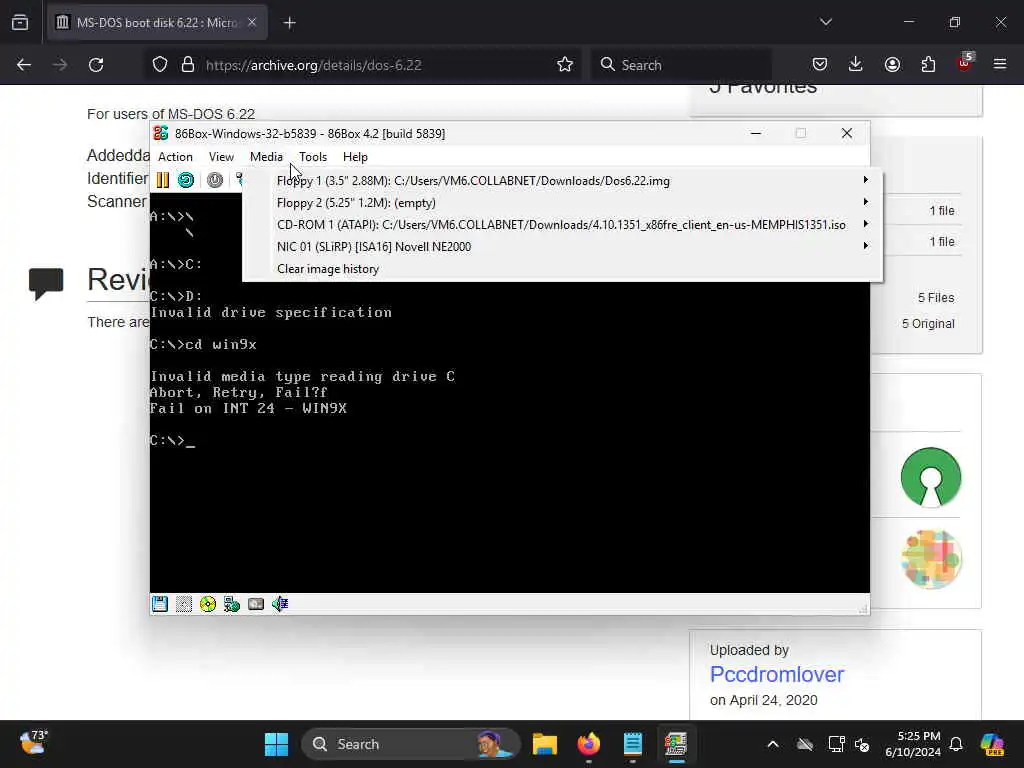Click the ACPI shutdown power icon
The image size is (1024, 768).
pyautogui.click(x=215, y=180)
